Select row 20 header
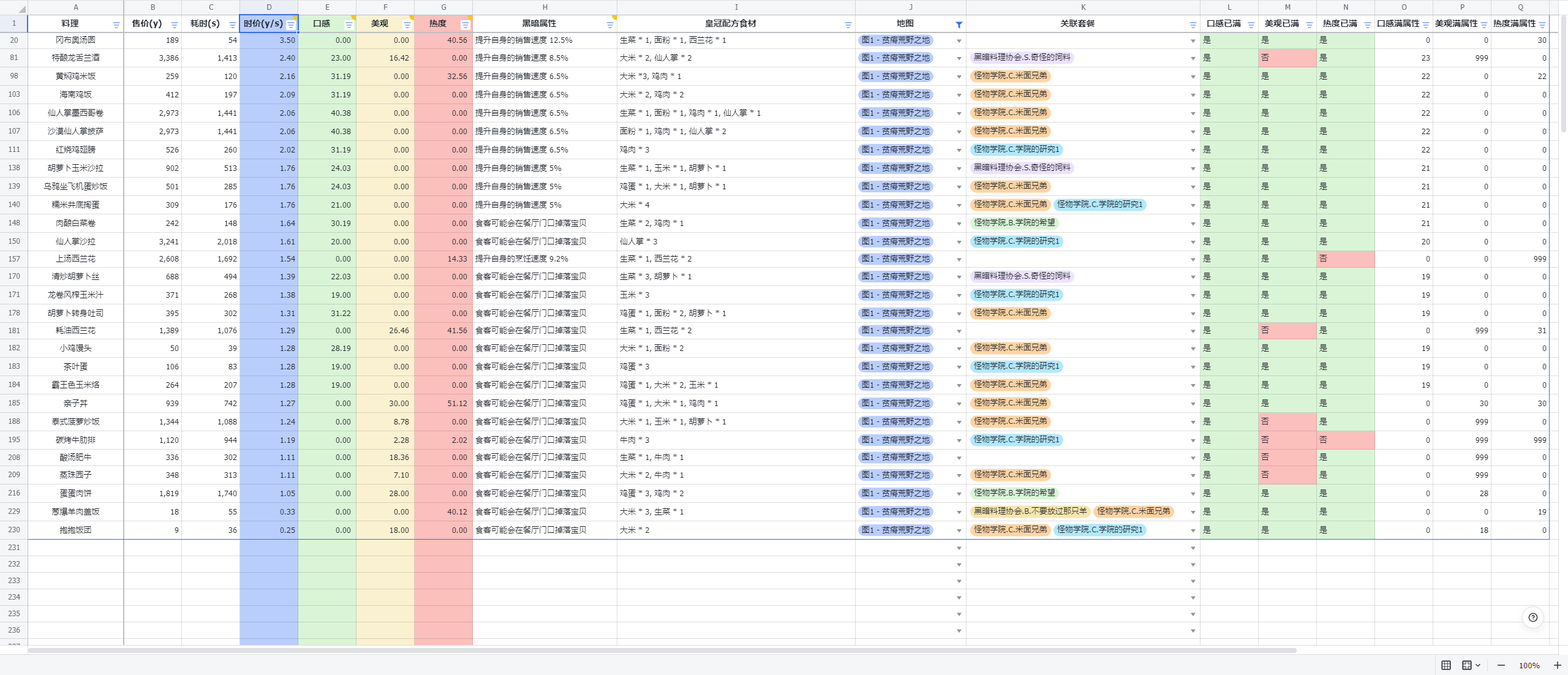 (13, 40)
